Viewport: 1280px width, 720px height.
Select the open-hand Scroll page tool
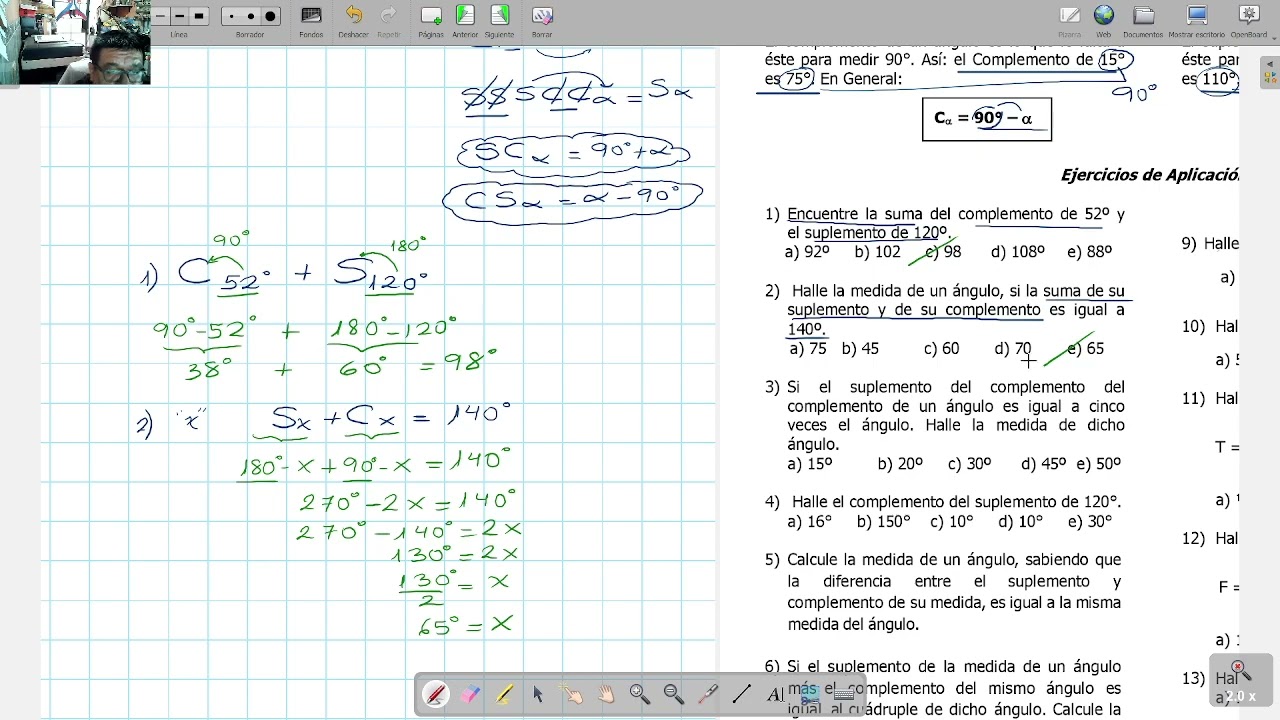pyautogui.click(x=606, y=694)
